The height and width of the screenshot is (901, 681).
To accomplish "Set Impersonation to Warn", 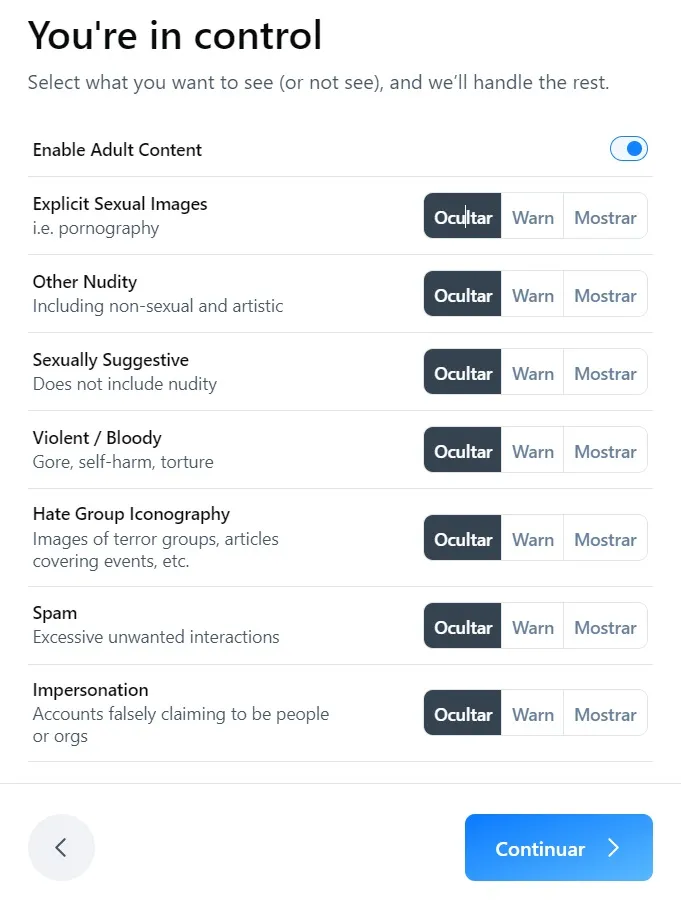I will (532, 714).
